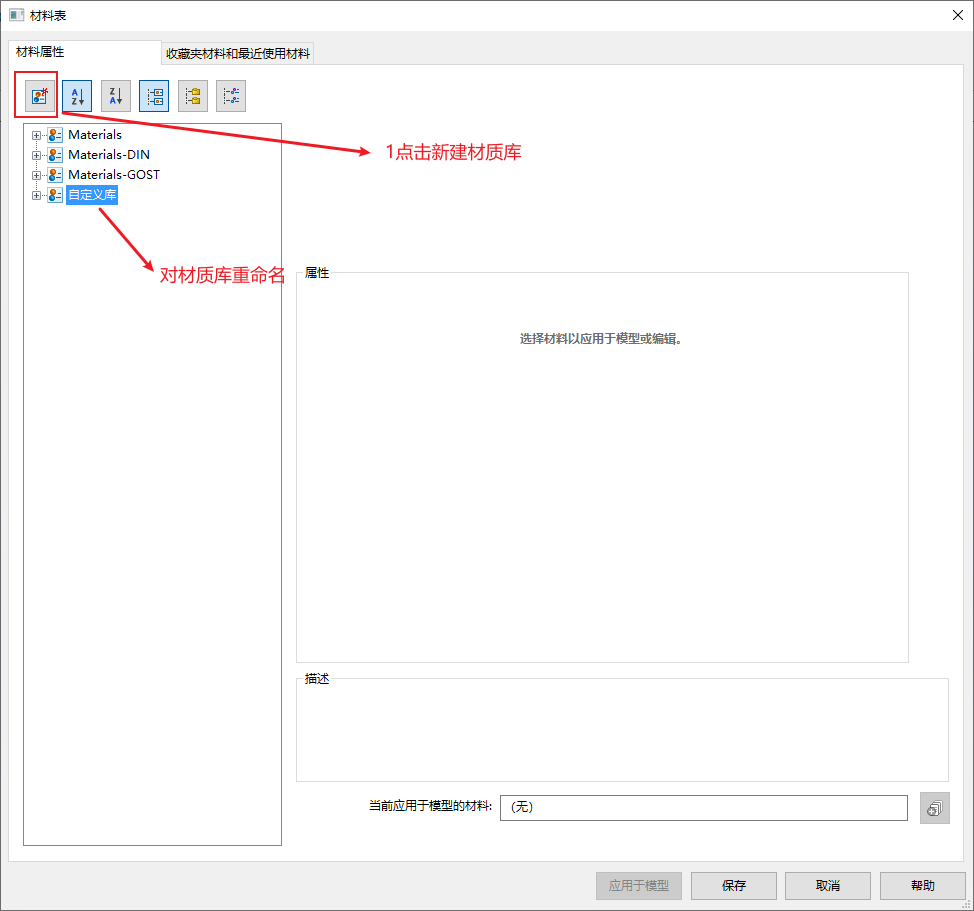The width and height of the screenshot is (974, 911).
Task: Select the 自定义库 tree item
Action: point(92,195)
